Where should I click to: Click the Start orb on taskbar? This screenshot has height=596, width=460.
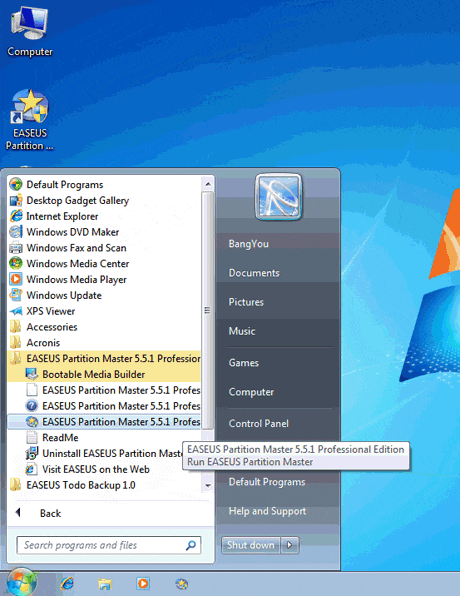pos(22,582)
